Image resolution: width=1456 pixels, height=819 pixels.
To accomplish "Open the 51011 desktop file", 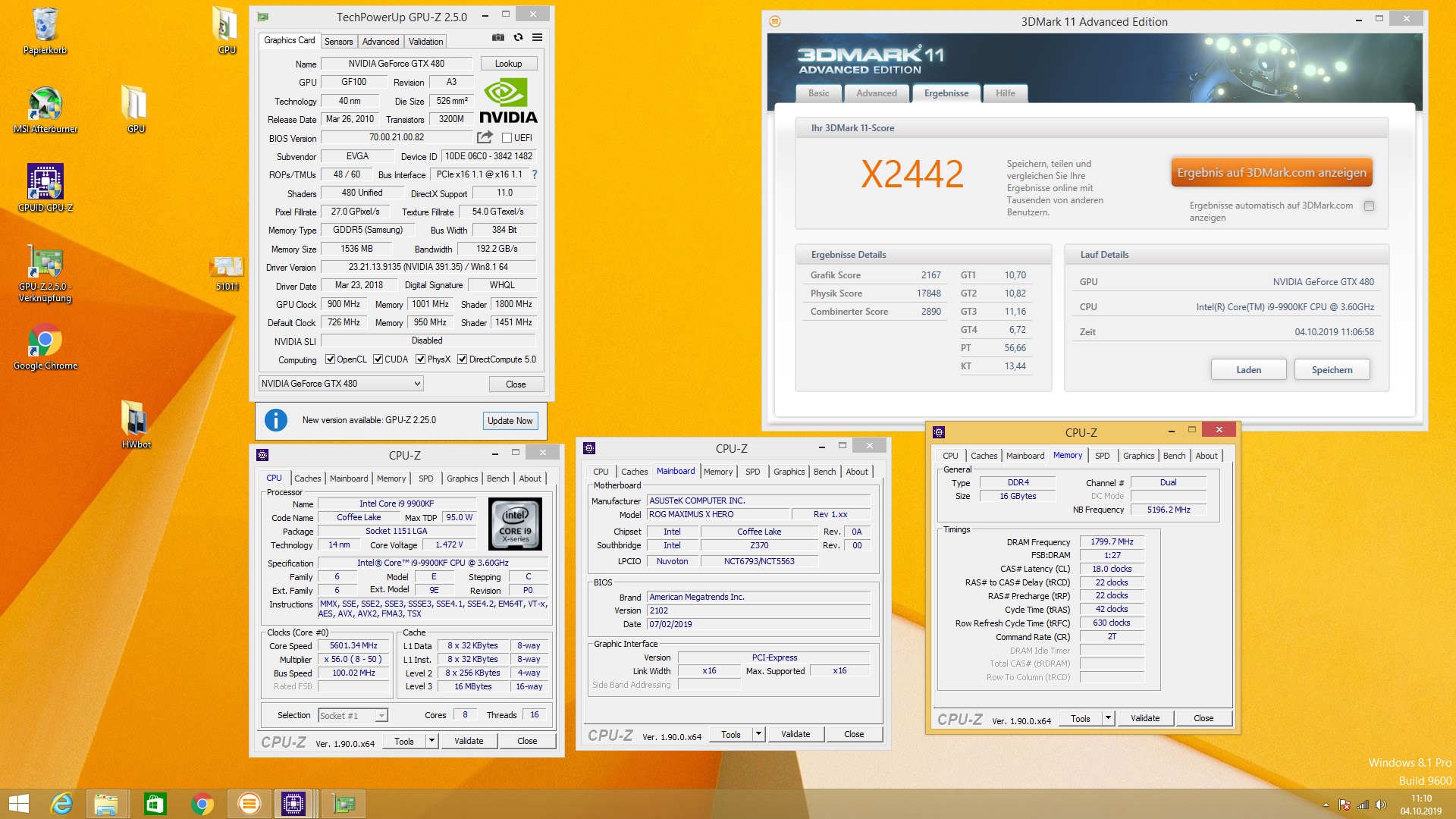I will coord(227,273).
